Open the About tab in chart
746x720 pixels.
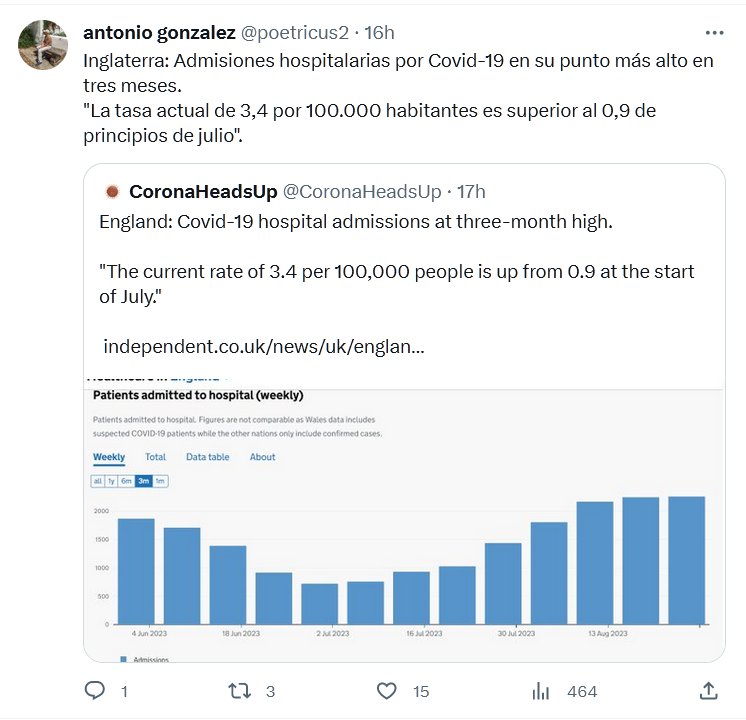(262, 457)
